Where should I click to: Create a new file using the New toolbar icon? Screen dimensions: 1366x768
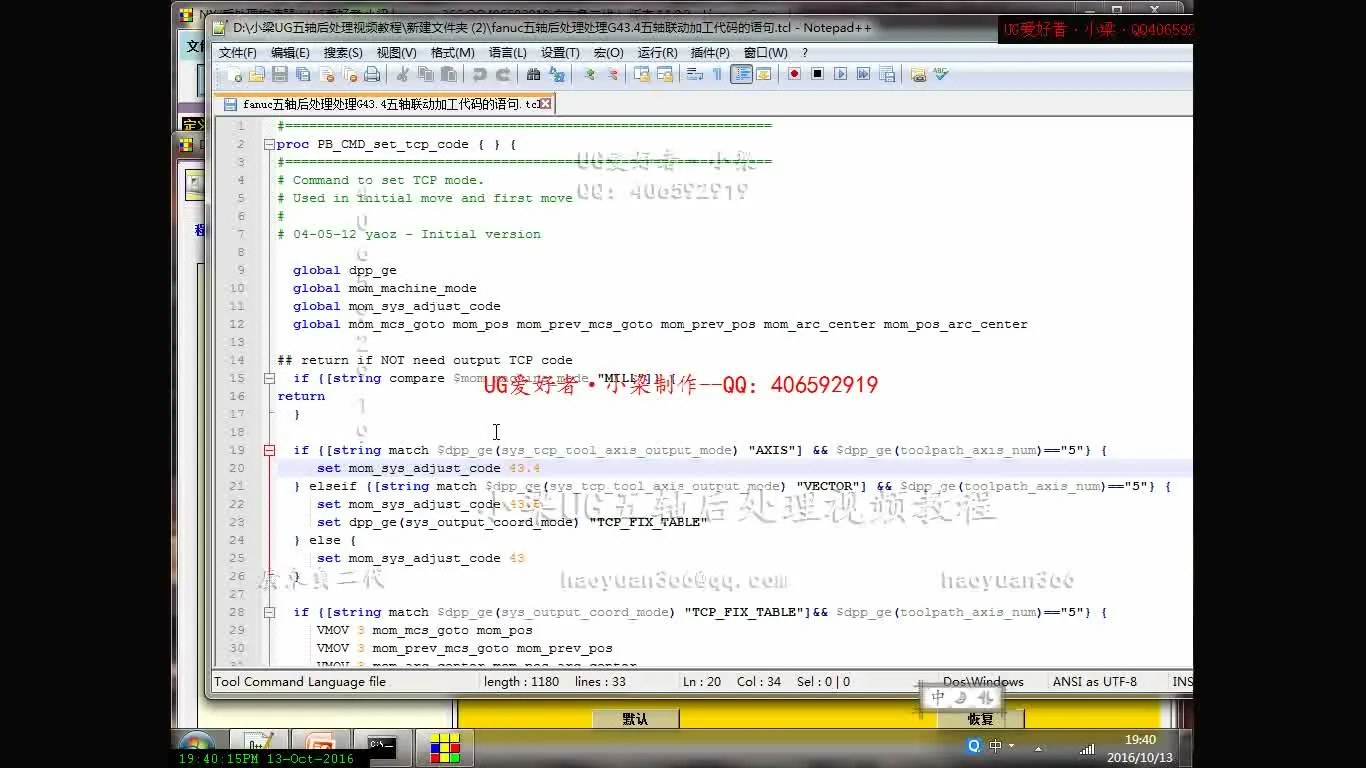point(236,74)
